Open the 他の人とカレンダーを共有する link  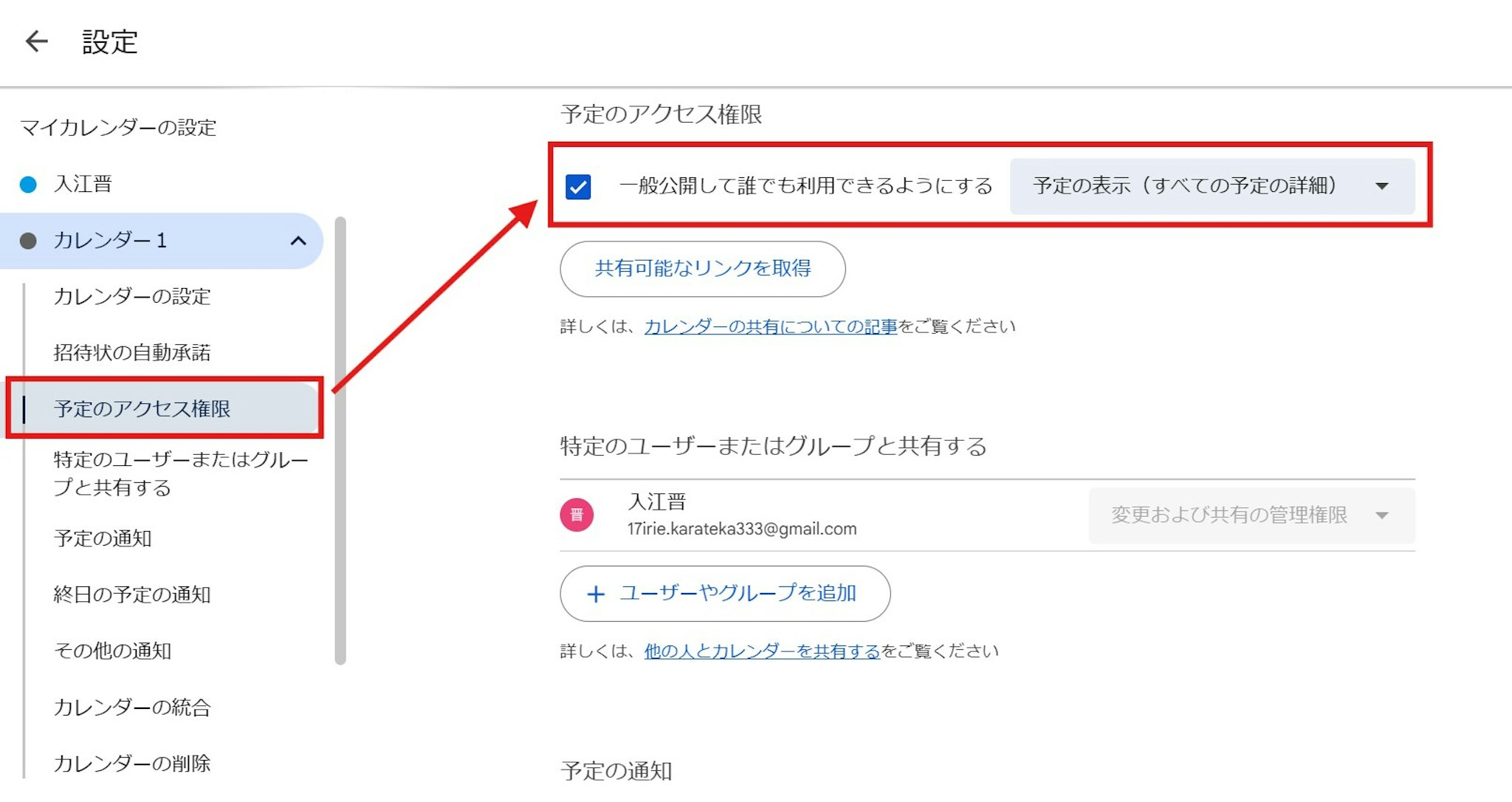point(761,651)
